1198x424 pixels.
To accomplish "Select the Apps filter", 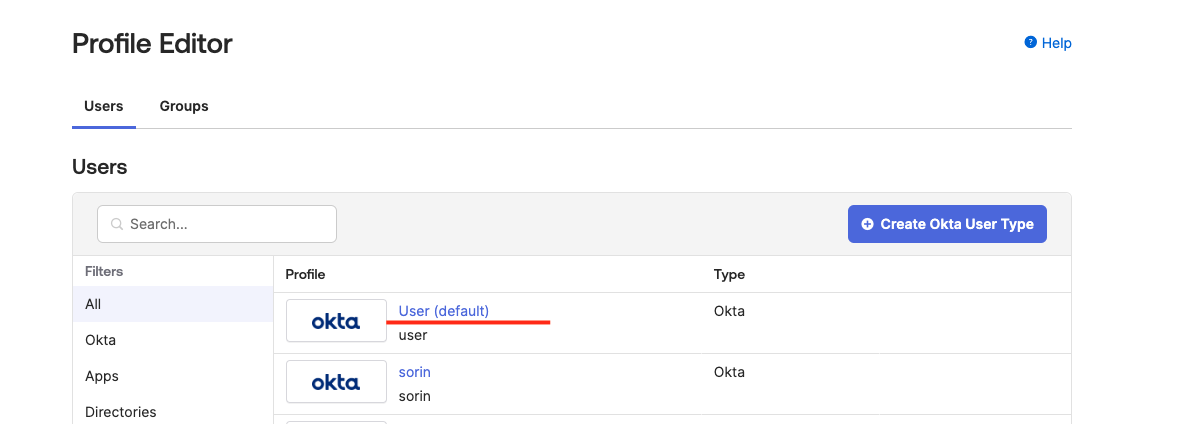I will pos(173,376).
